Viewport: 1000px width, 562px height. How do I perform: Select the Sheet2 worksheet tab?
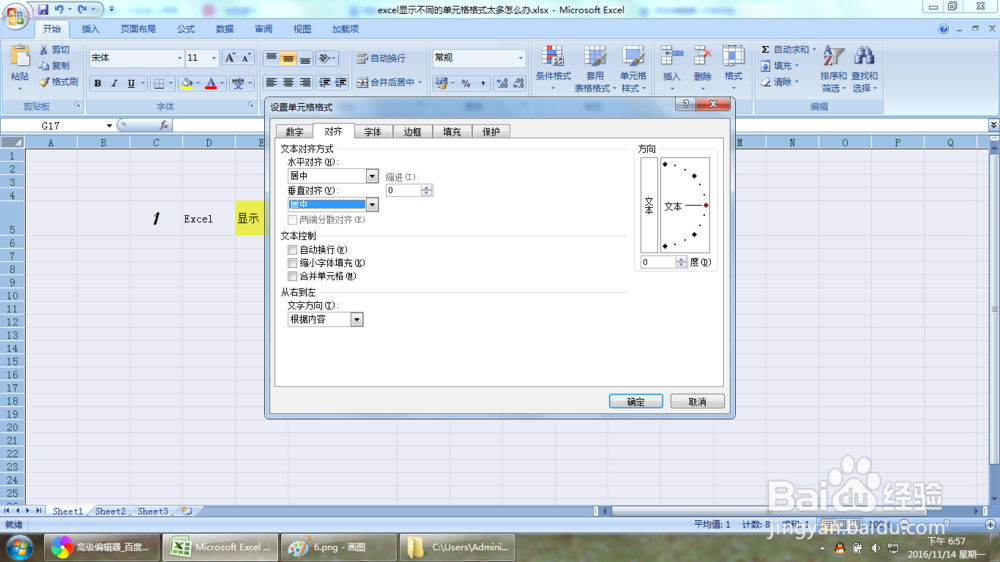[110, 511]
